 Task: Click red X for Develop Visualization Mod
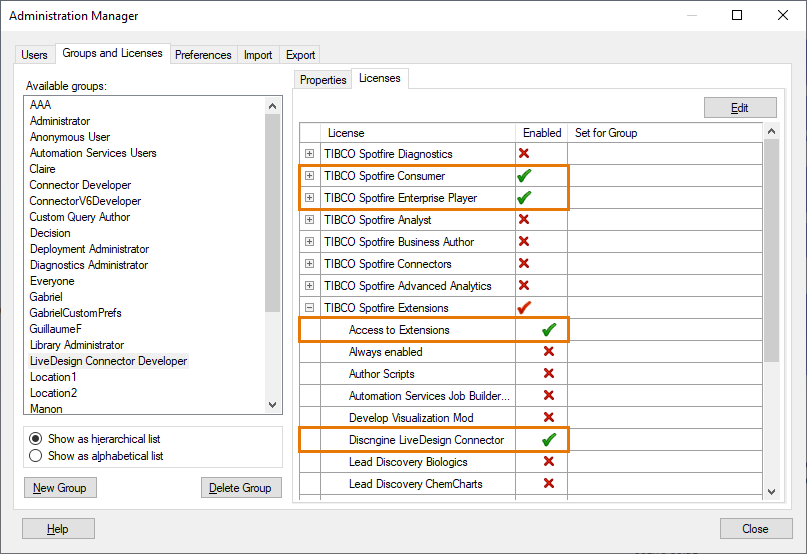(549, 417)
